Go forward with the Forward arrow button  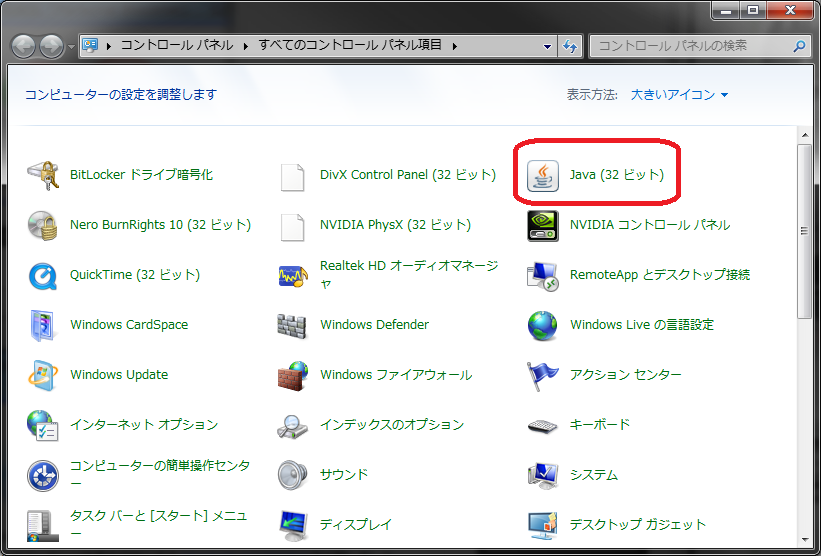52,47
